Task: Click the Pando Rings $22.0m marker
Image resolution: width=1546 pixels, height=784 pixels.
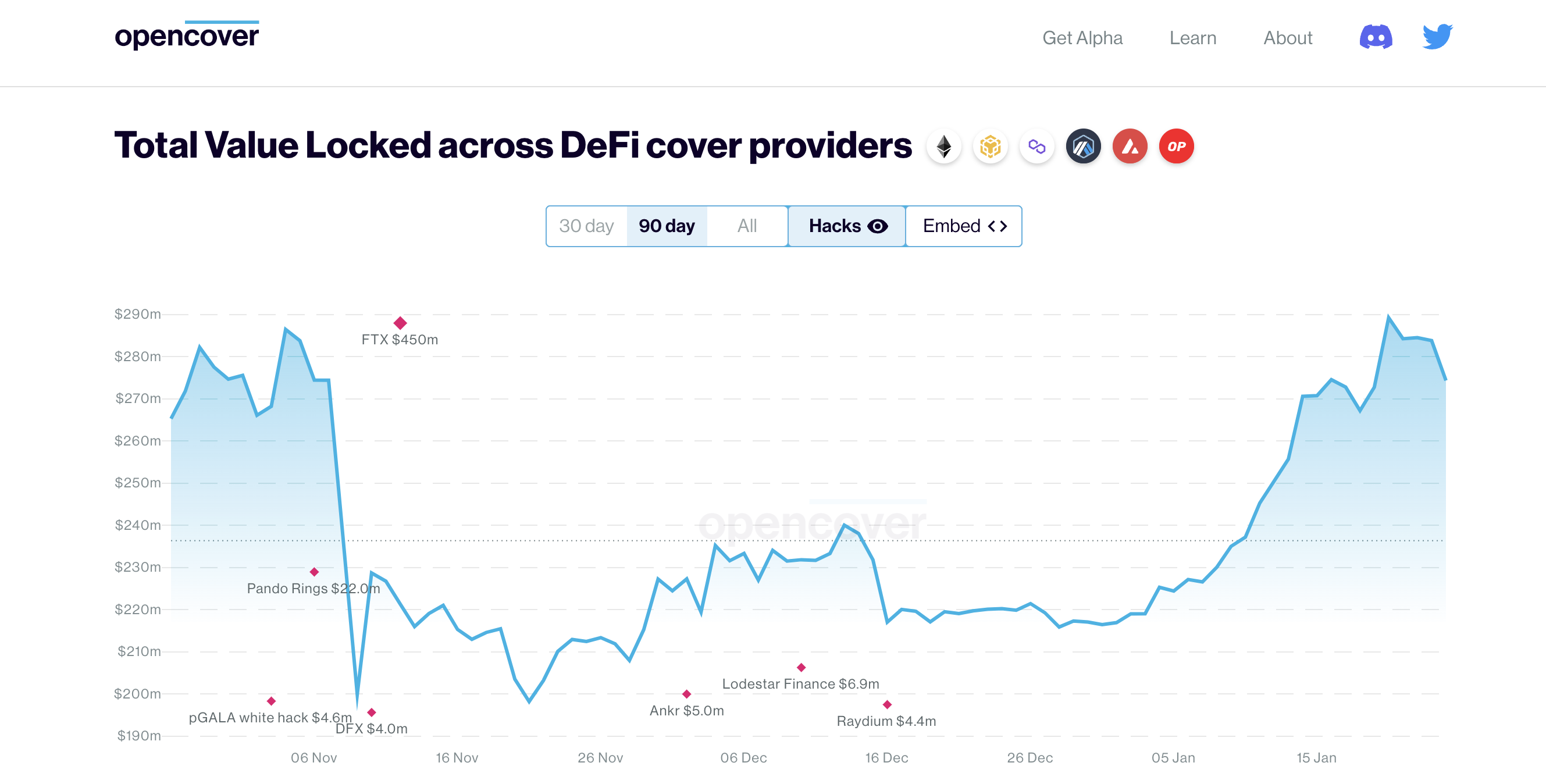Action: [314, 572]
